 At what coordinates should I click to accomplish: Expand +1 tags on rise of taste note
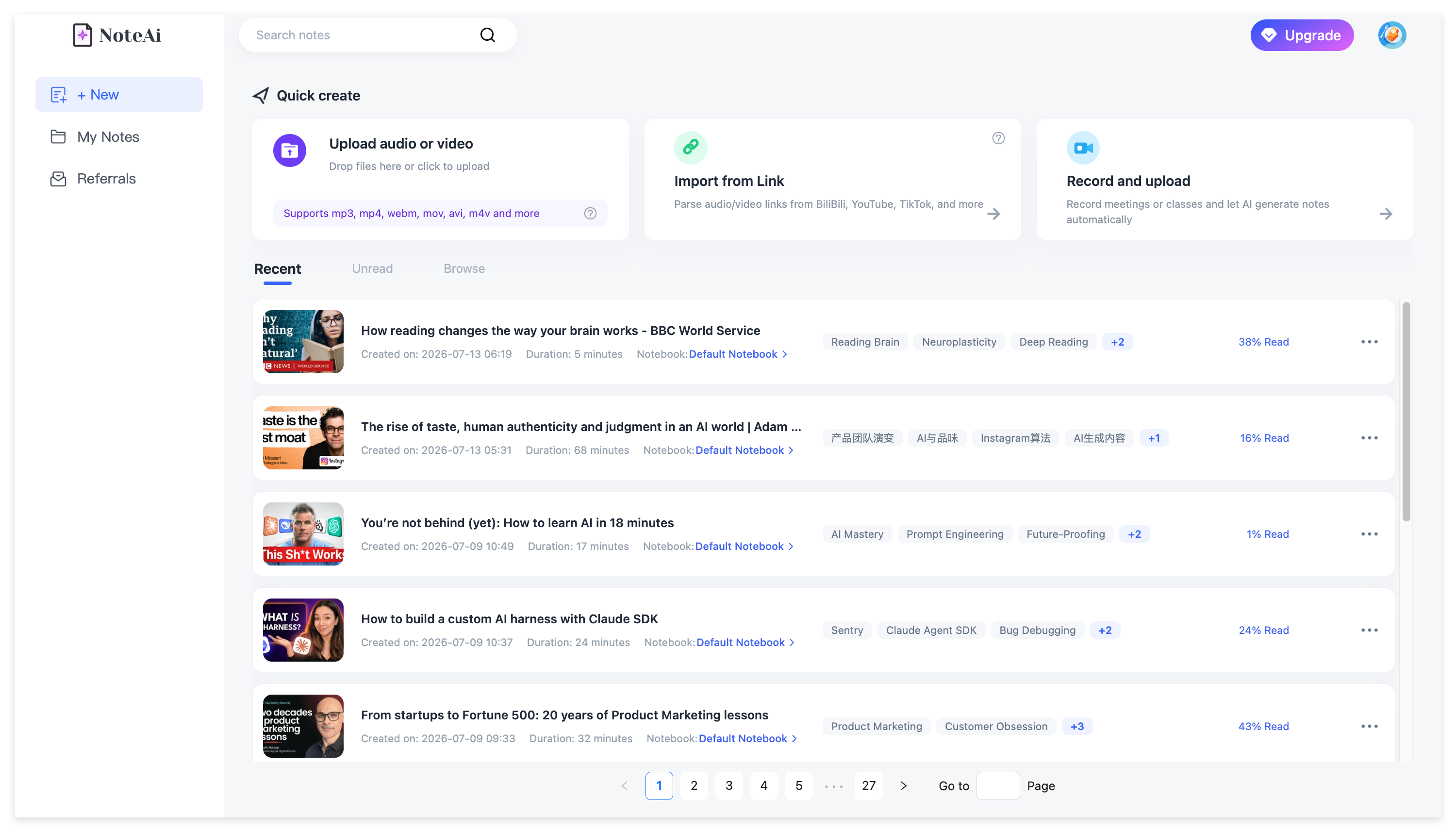pos(1154,438)
